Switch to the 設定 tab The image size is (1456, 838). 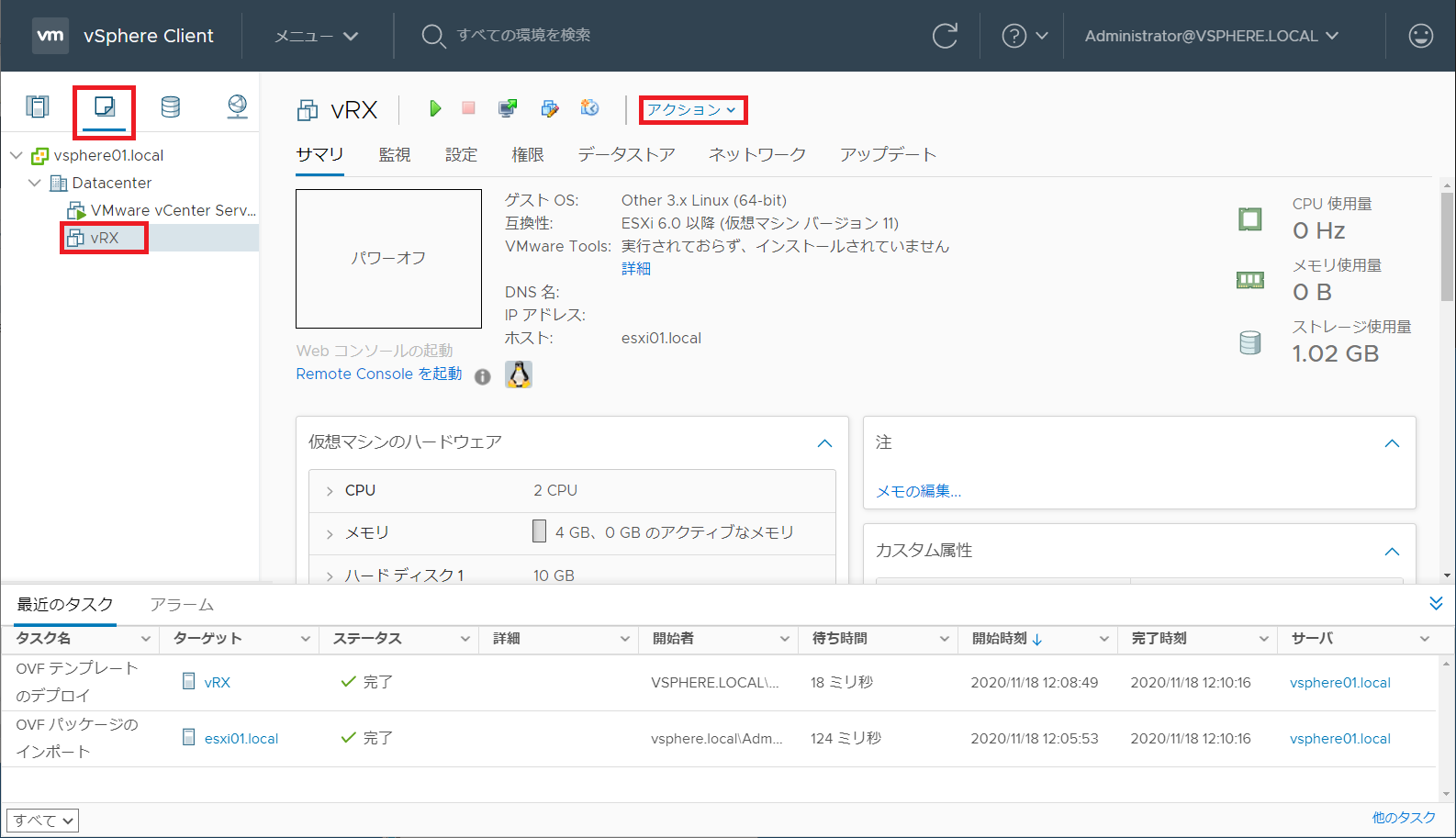[x=461, y=154]
